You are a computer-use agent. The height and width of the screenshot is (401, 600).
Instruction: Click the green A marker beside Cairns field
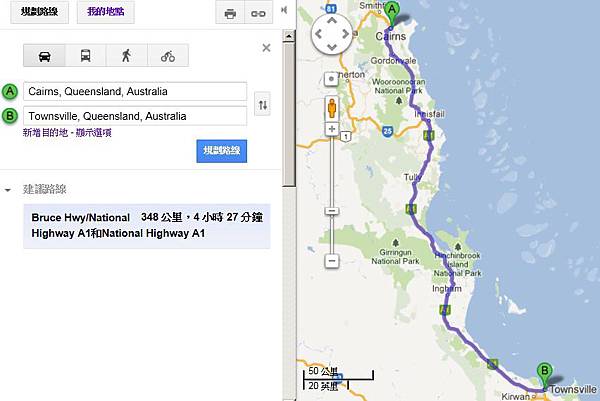10,92
